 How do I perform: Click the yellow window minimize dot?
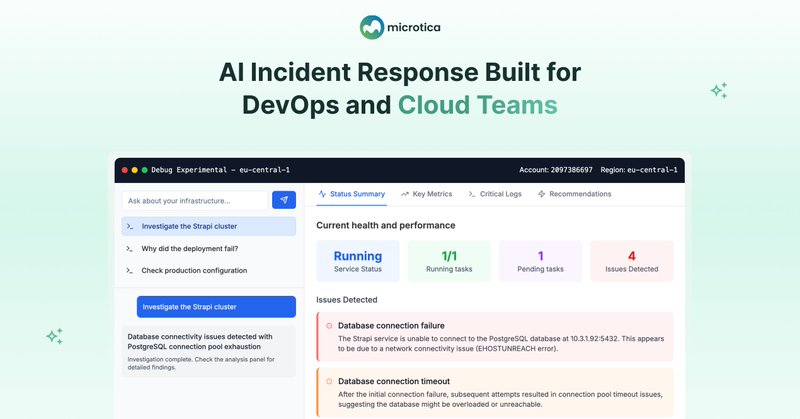(x=135, y=170)
